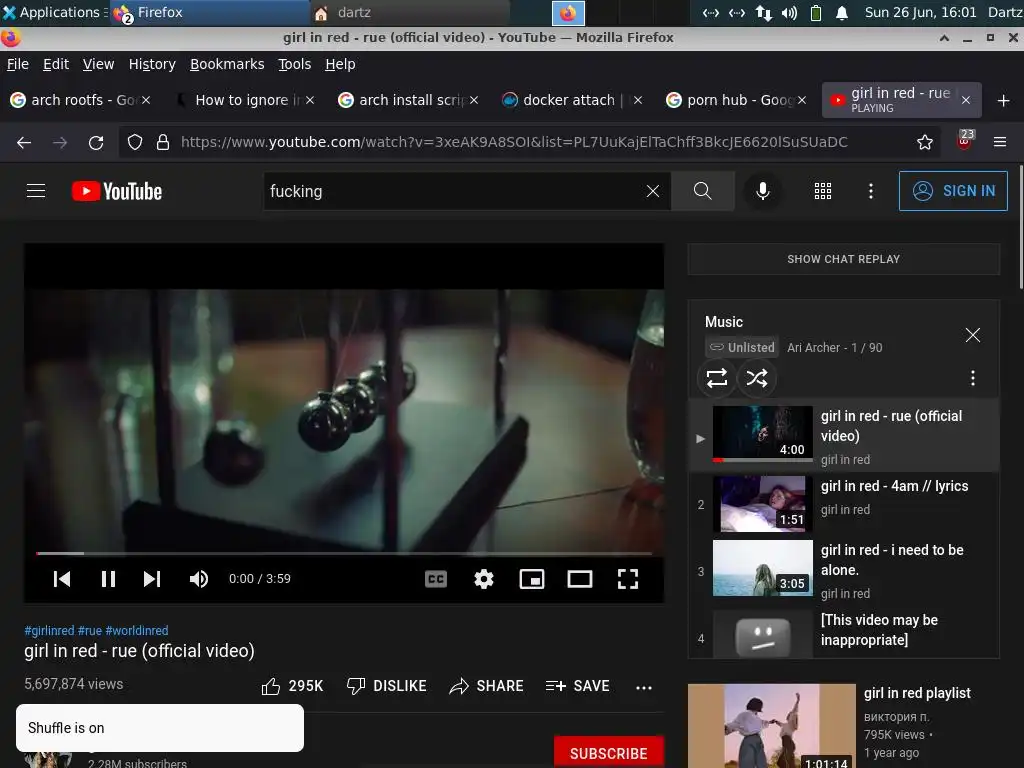Enable the miniplayer

click(532, 579)
